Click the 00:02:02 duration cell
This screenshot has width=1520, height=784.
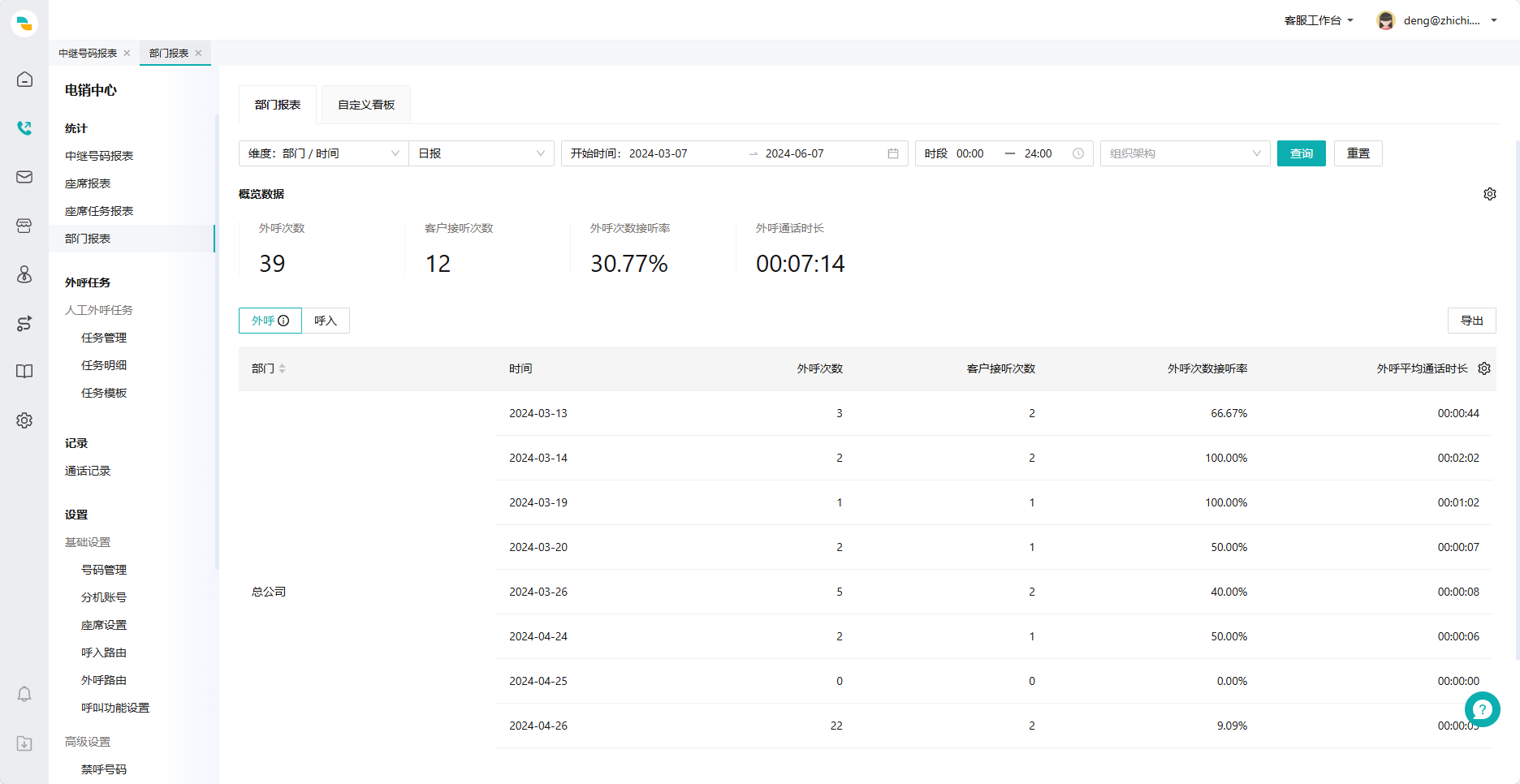[x=1458, y=458]
